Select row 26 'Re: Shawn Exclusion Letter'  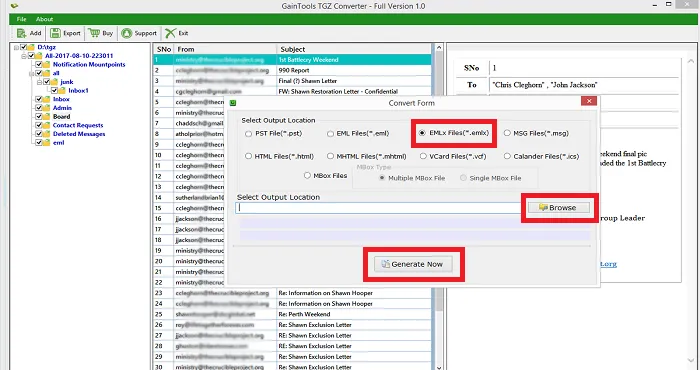pos(293,325)
